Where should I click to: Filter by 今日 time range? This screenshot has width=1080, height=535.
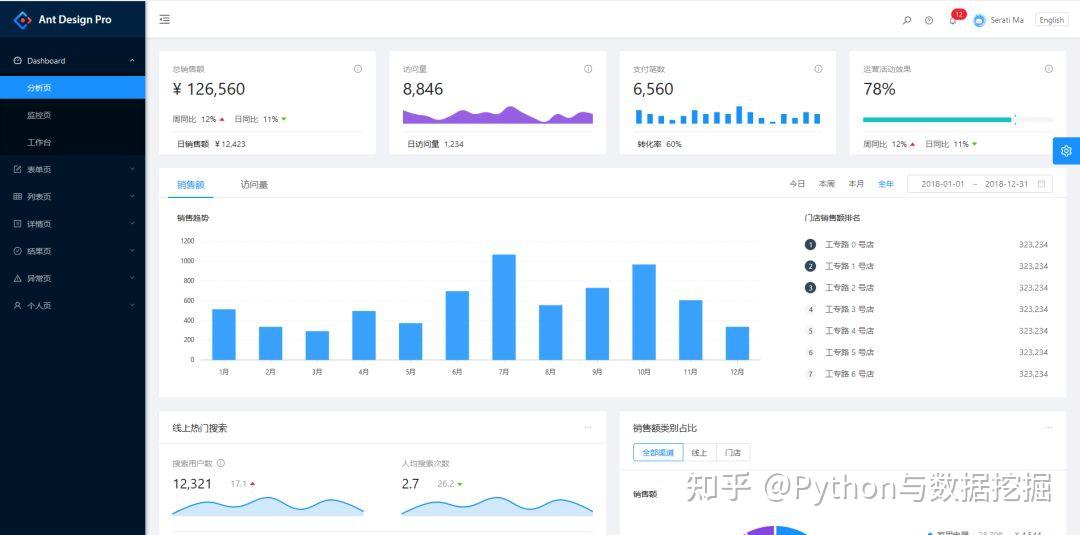(x=797, y=184)
